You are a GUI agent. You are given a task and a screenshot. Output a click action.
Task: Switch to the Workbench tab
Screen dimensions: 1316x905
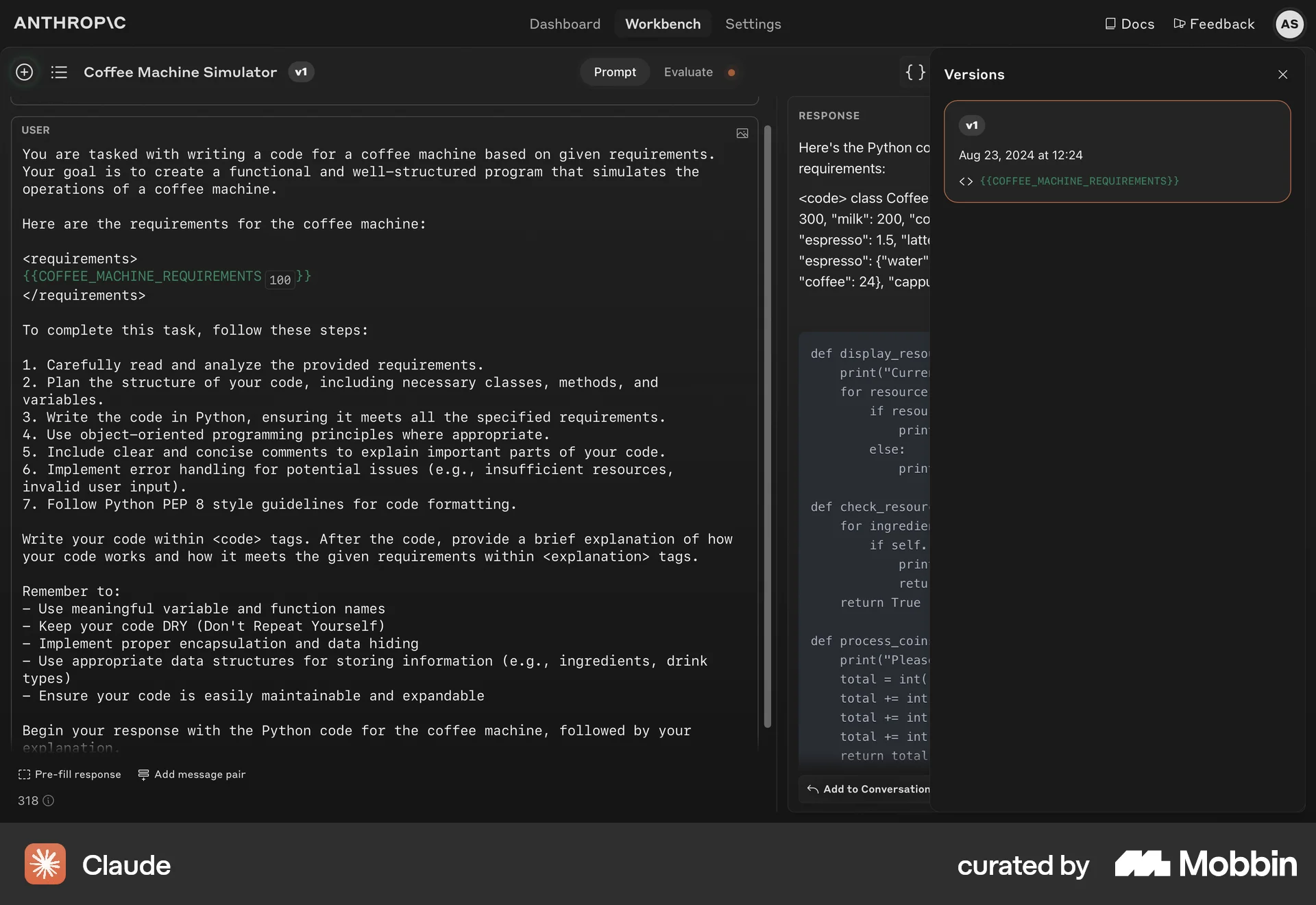662,23
